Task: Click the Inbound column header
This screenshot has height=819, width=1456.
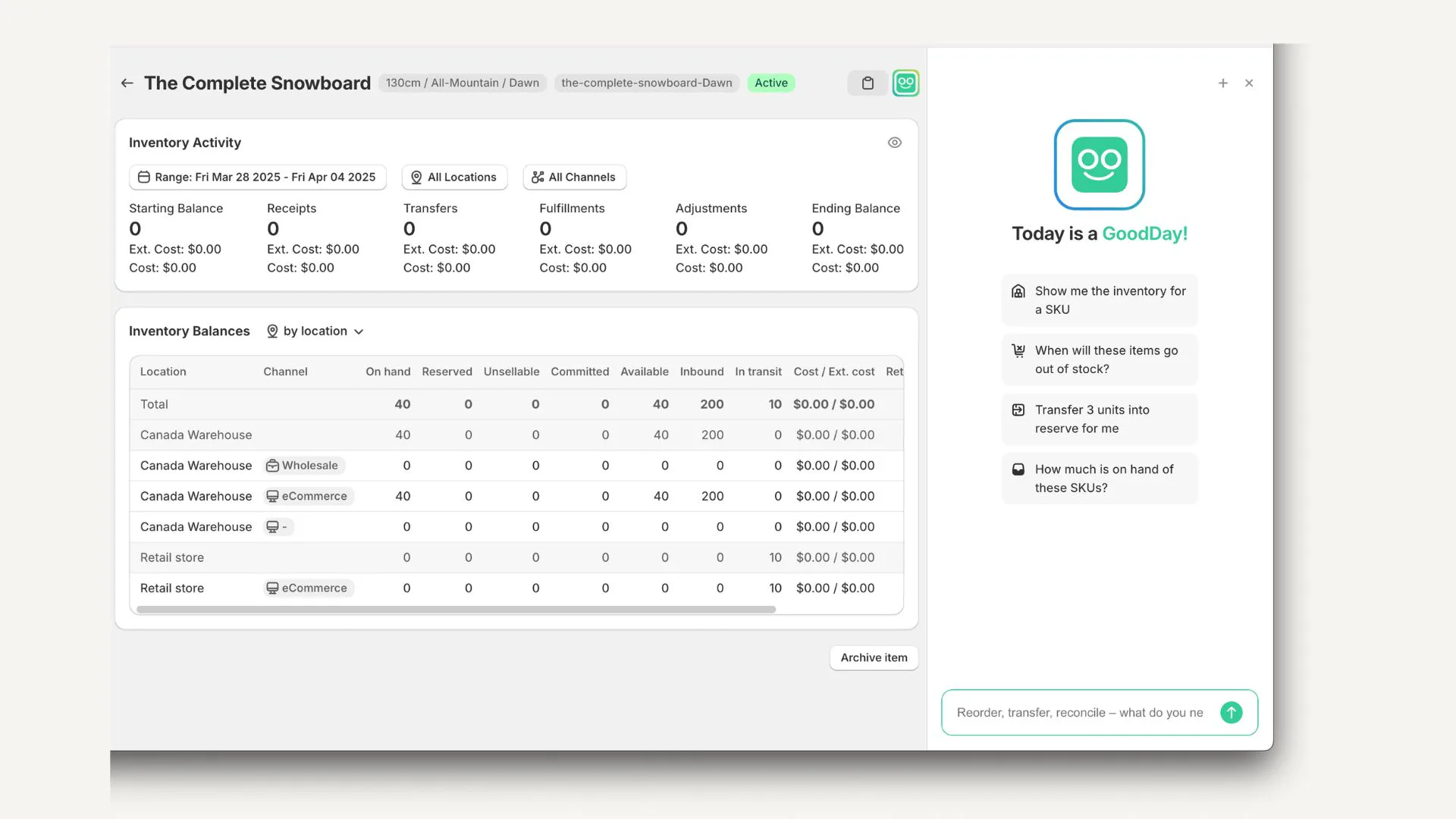Action: [701, 372]
